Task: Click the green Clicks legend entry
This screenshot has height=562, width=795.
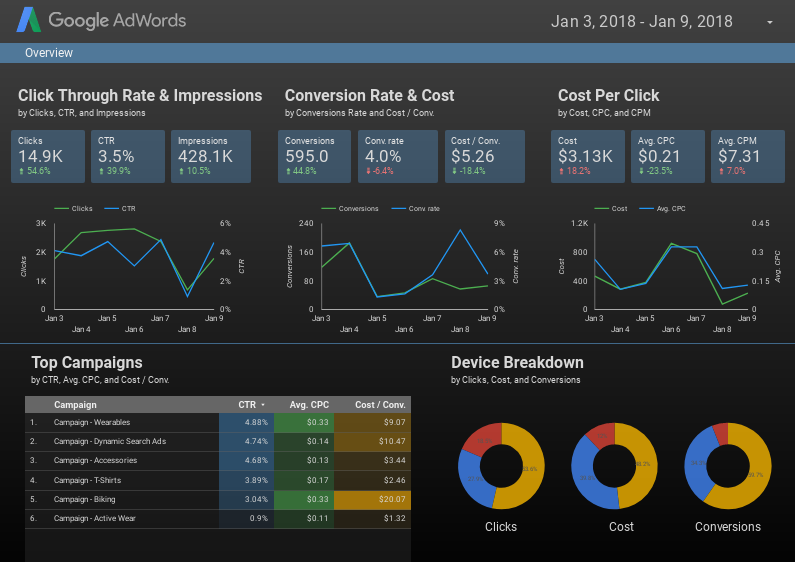Action: click(x=74, y=208)
